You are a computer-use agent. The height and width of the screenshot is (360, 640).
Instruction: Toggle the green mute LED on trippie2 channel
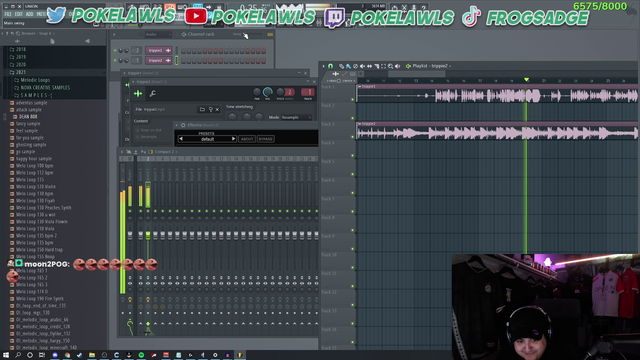coord(115,60)
